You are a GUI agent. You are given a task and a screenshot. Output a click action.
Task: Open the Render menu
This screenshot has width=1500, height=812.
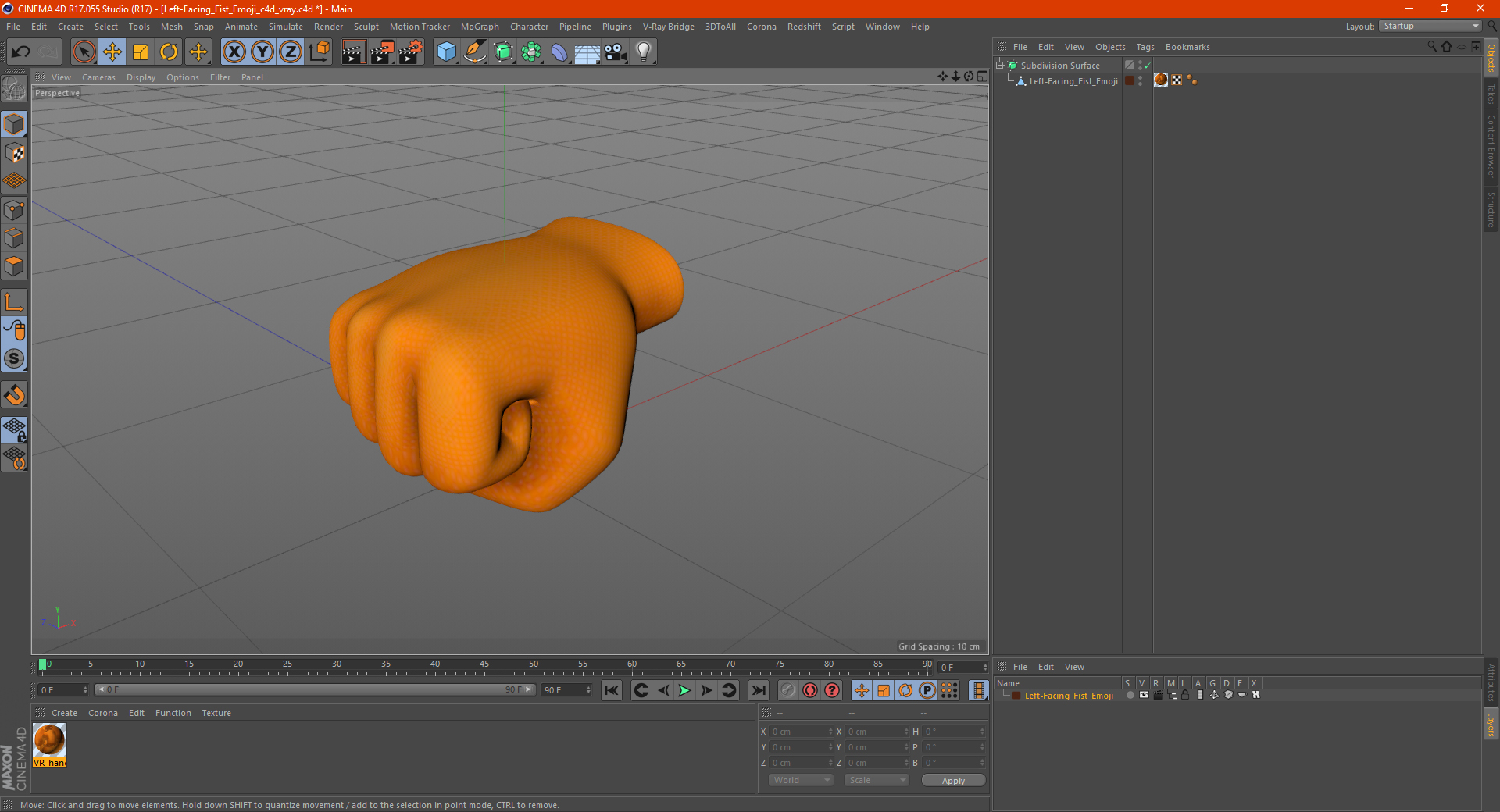point(328,27)
